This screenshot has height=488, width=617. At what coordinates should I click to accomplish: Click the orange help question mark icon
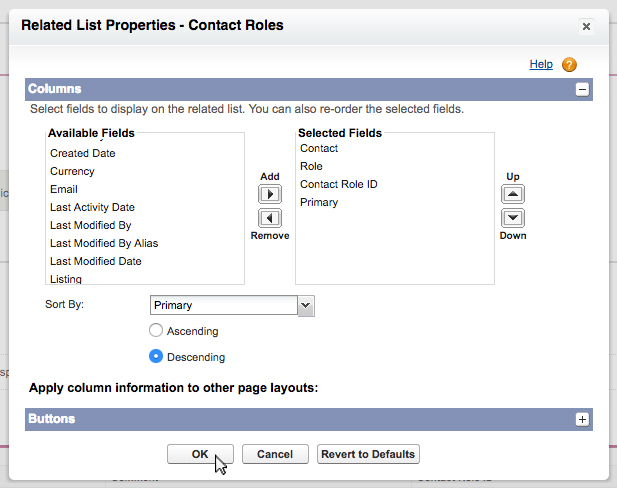569,65
